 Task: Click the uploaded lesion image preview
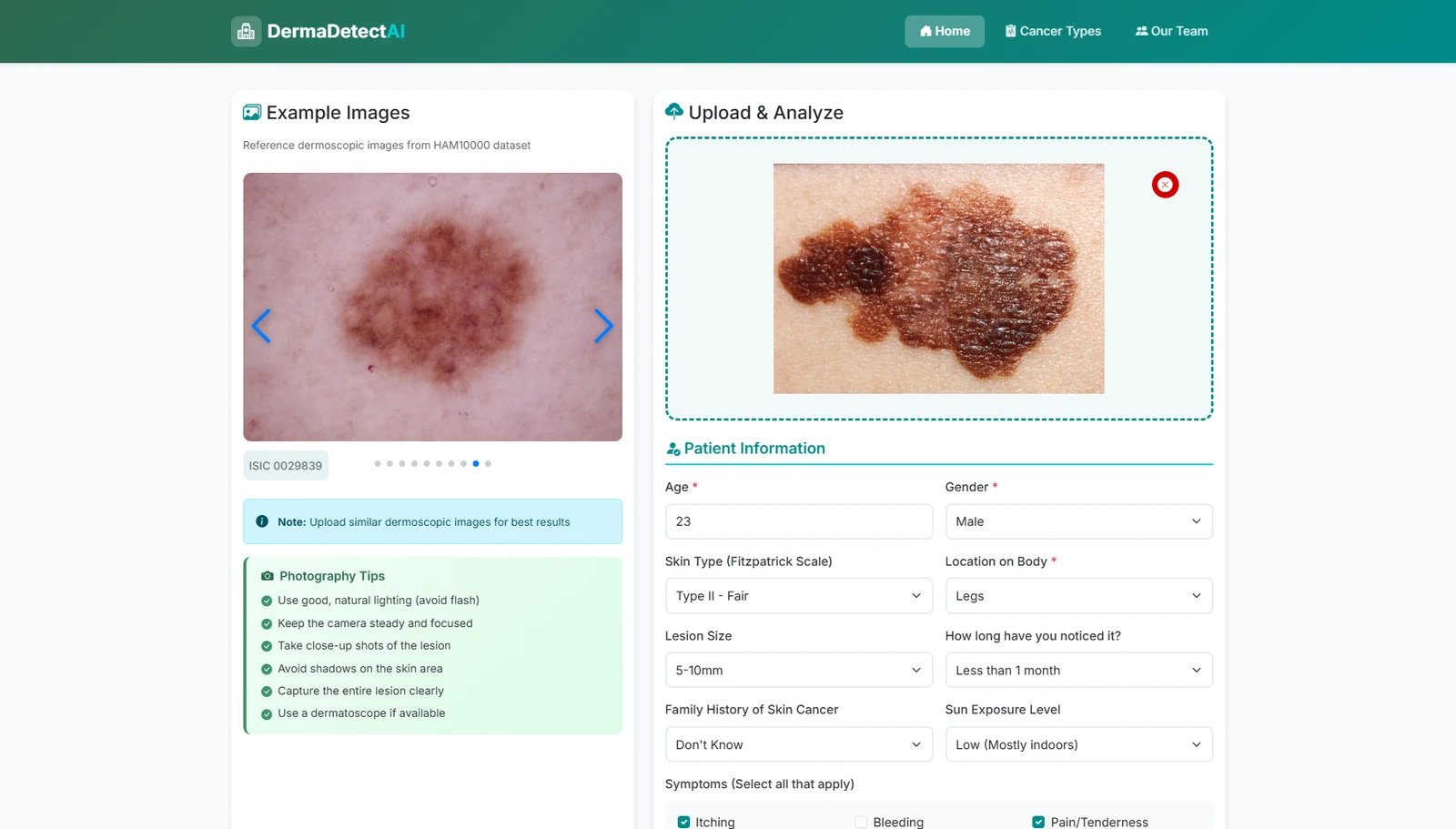(x=938, y=278)
